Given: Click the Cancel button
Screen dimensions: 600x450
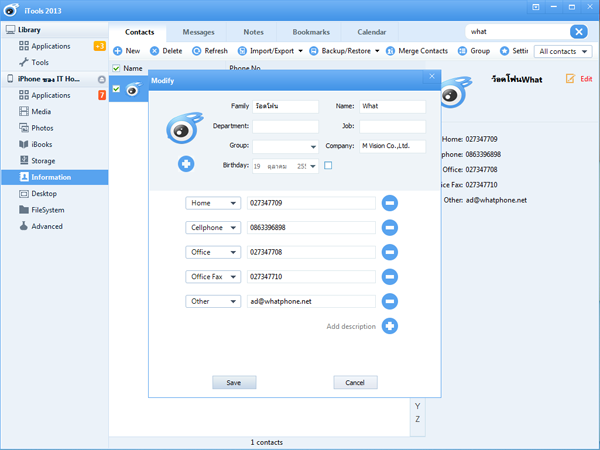Looking at the screenshot, I should [355, 382].
